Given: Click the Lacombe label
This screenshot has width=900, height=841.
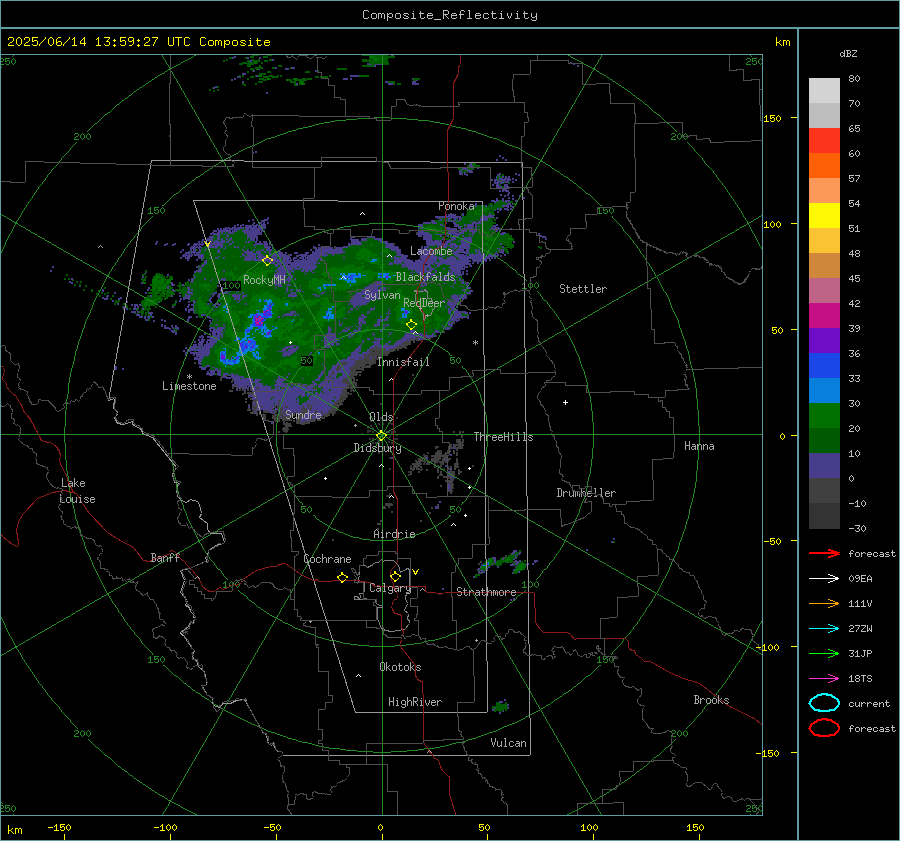Looking at the screenshot, I should (x=431, y=251).
